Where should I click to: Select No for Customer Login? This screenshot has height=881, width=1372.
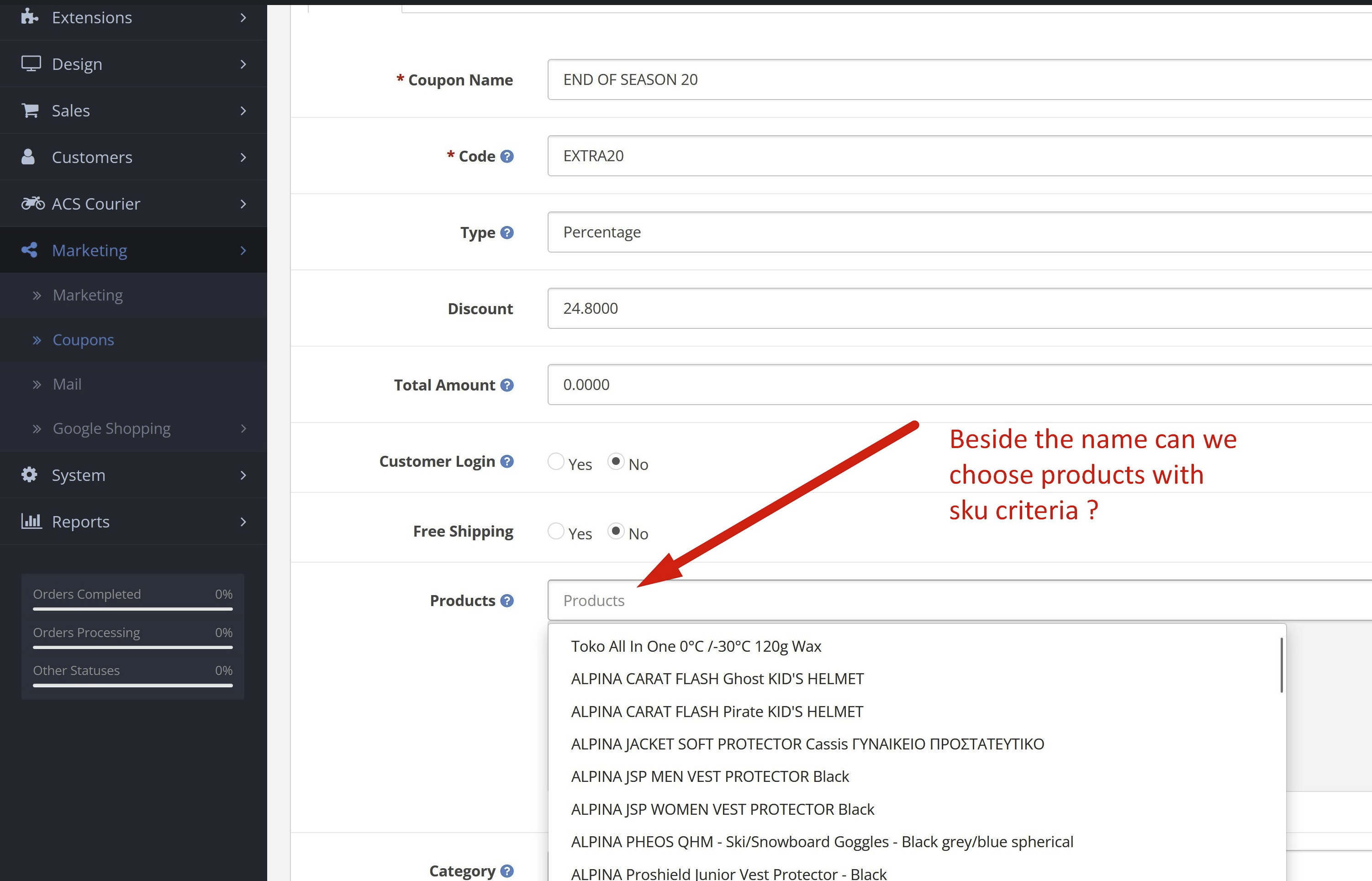[616, 462]
